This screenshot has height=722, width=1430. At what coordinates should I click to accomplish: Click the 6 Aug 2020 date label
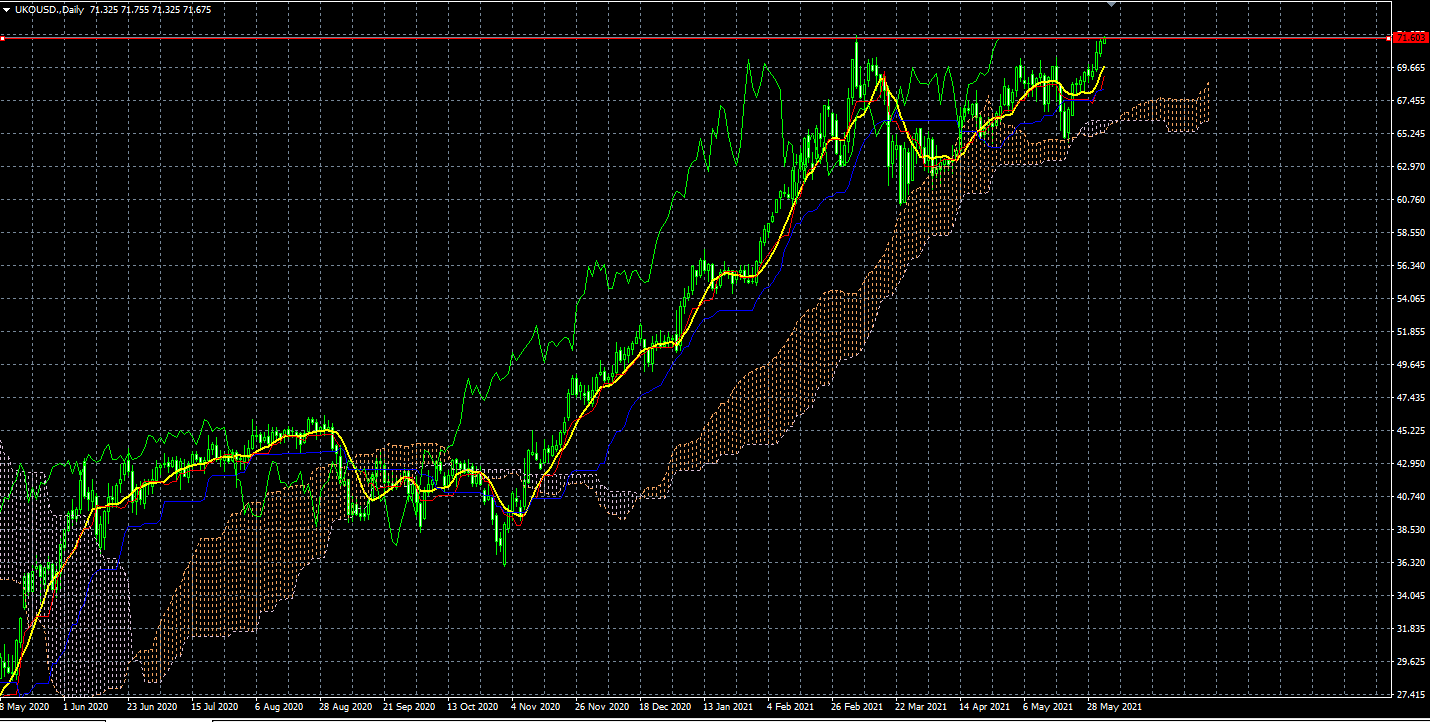[279, 707]
